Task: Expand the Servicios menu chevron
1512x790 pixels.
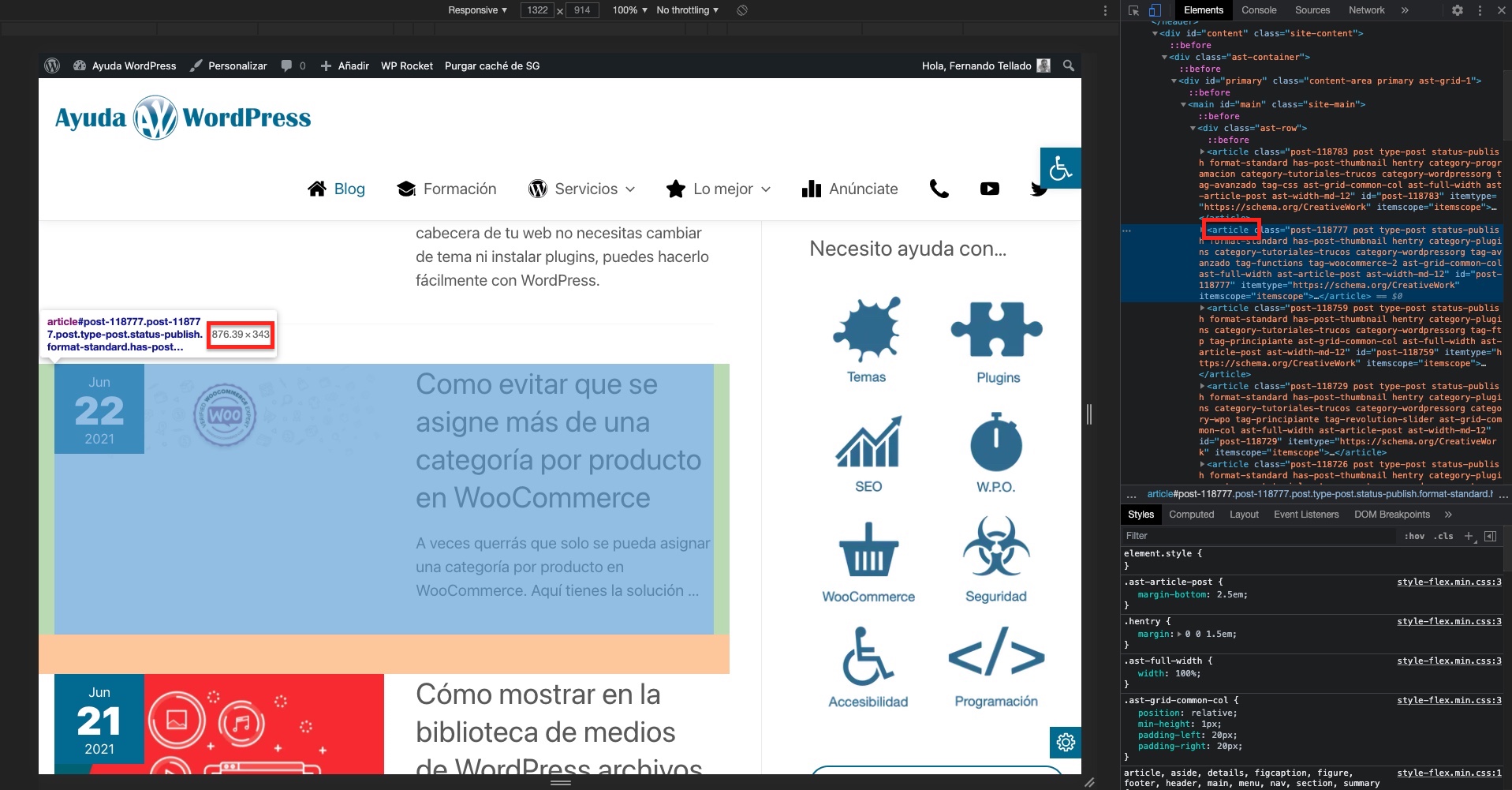Action: coord(631,189)
